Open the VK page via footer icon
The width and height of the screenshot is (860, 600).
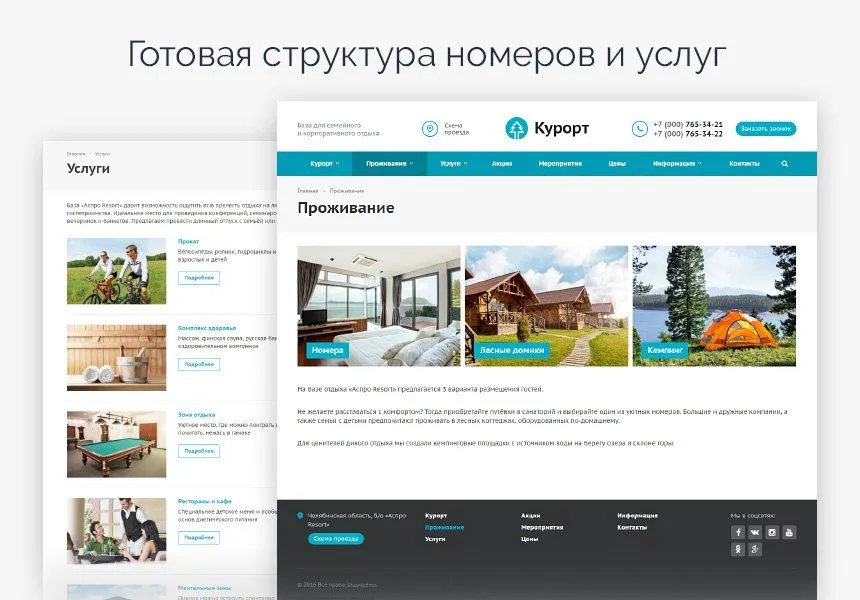[x=754, y=532]
